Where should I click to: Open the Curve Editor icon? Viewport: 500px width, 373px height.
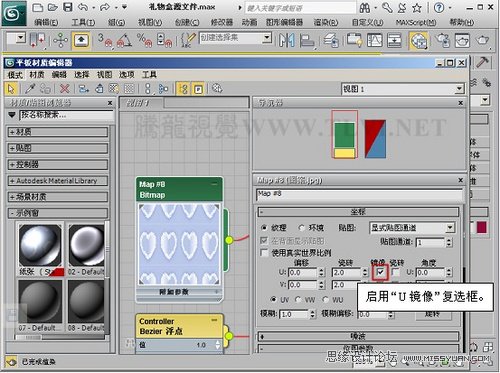click(x=374, y=40)
